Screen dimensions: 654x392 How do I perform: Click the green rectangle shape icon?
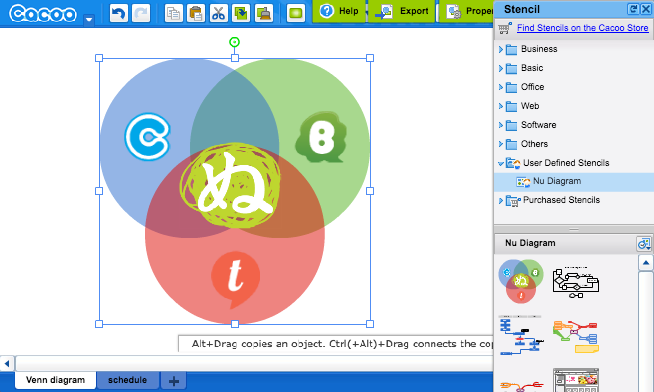296,13
